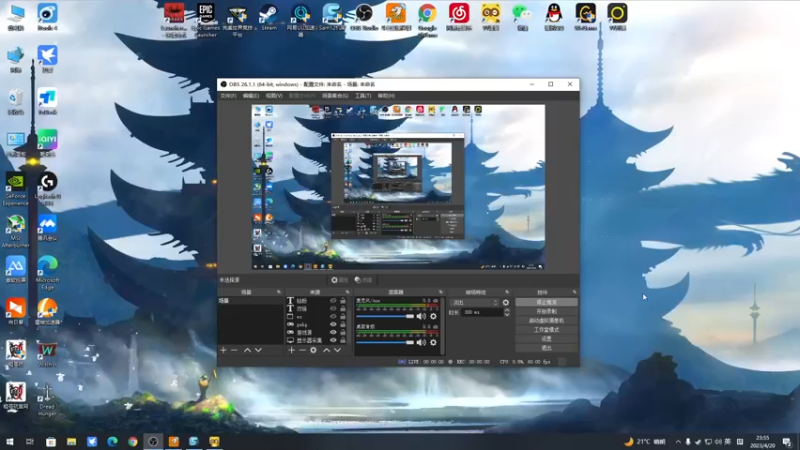Screen dimensions: 800x450
Task: Move the scene up in the Scenes panel
Action: 247,351
